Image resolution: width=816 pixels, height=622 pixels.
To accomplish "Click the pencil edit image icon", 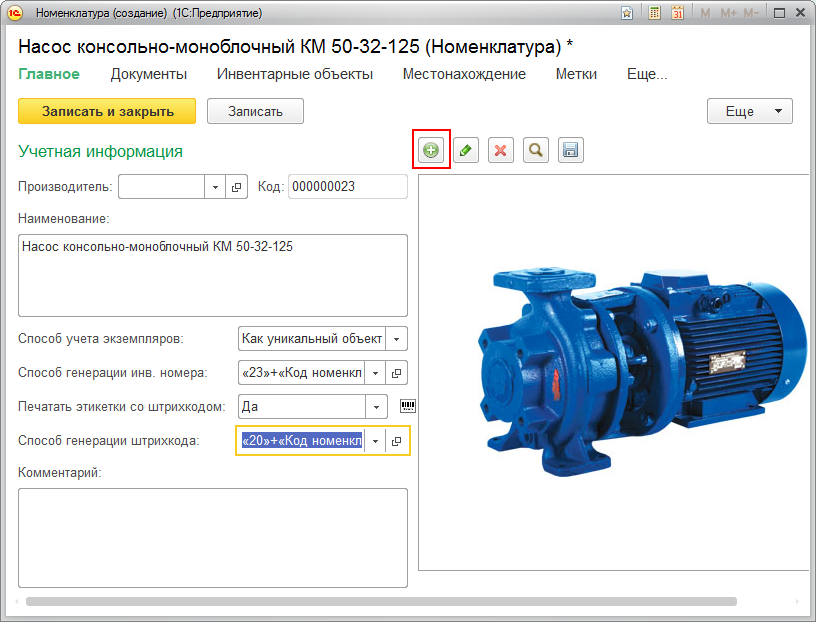I will (466, 150).
